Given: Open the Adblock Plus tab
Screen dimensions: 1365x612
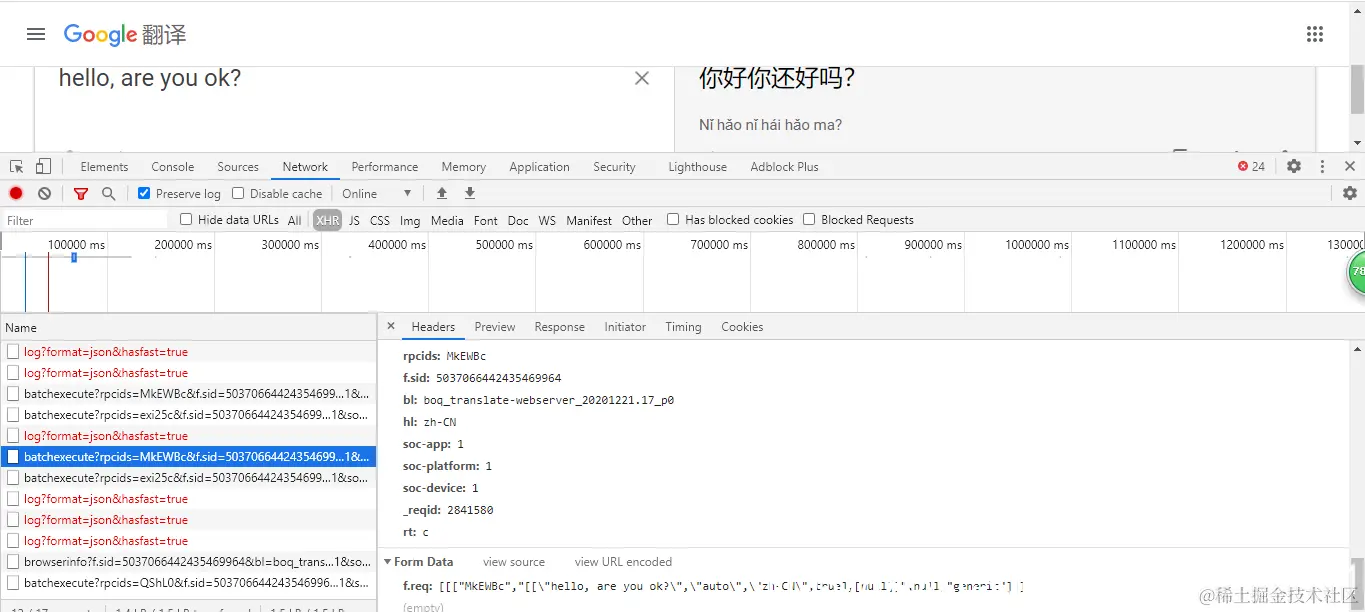Looking at the screenshot, I should point(784,167).
